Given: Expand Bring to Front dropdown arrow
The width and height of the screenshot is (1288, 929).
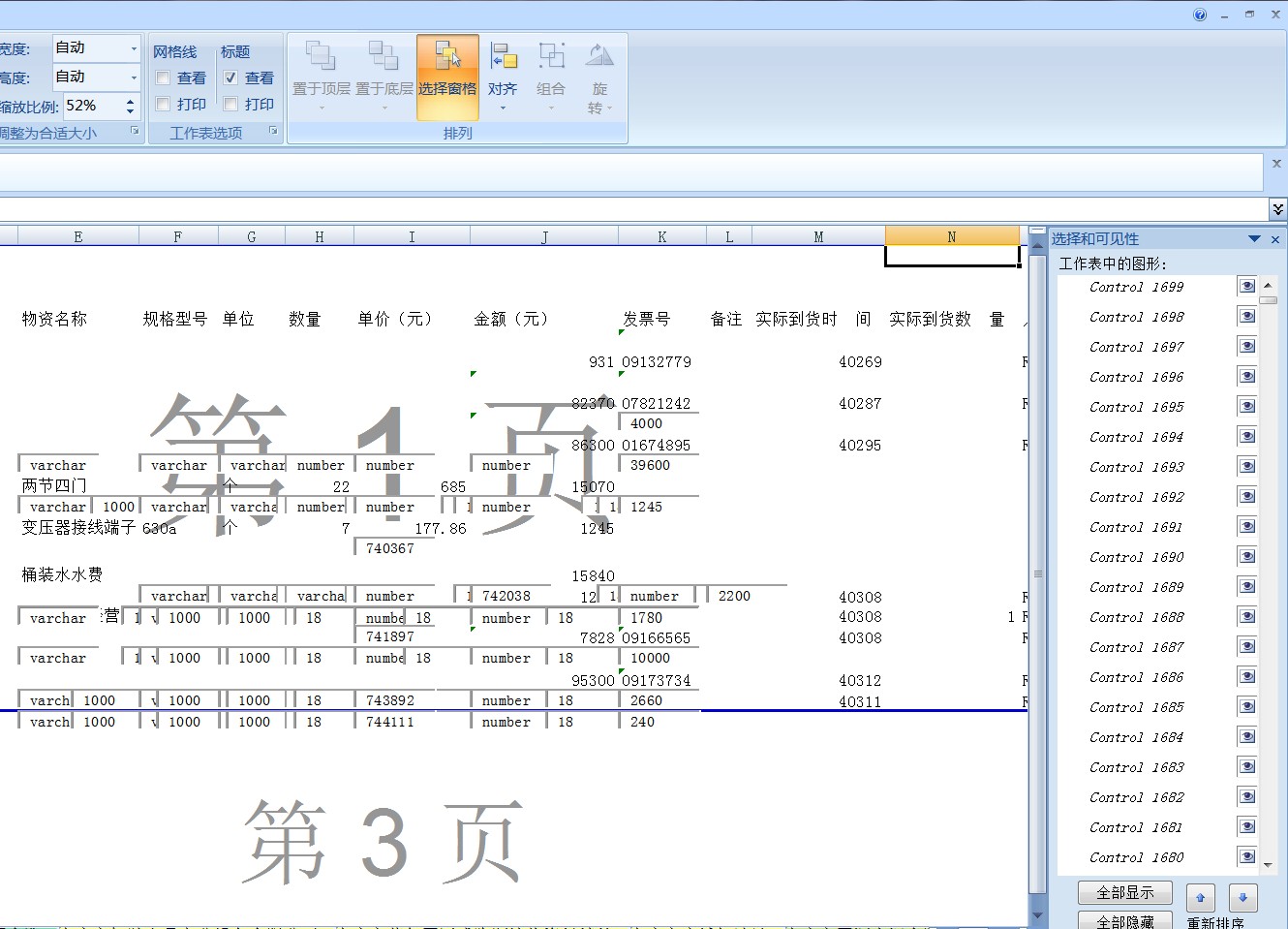Looking at the screenshot, I should (322, 108).
